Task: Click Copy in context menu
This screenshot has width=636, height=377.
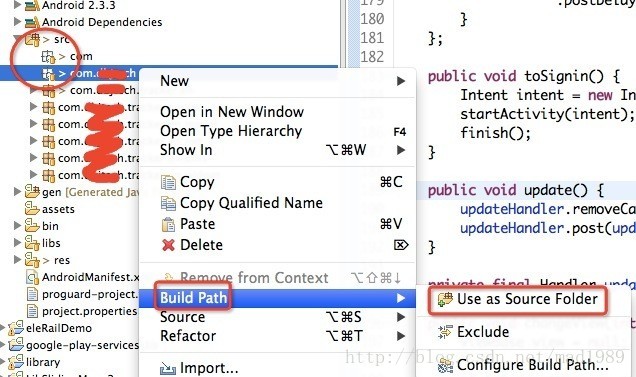Action: click(277, 182)
